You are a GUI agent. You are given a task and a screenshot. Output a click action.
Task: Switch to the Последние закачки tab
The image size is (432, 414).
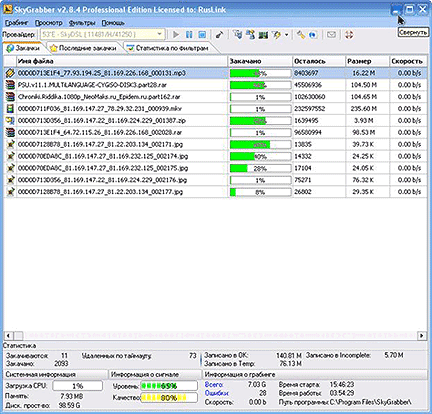83,48
